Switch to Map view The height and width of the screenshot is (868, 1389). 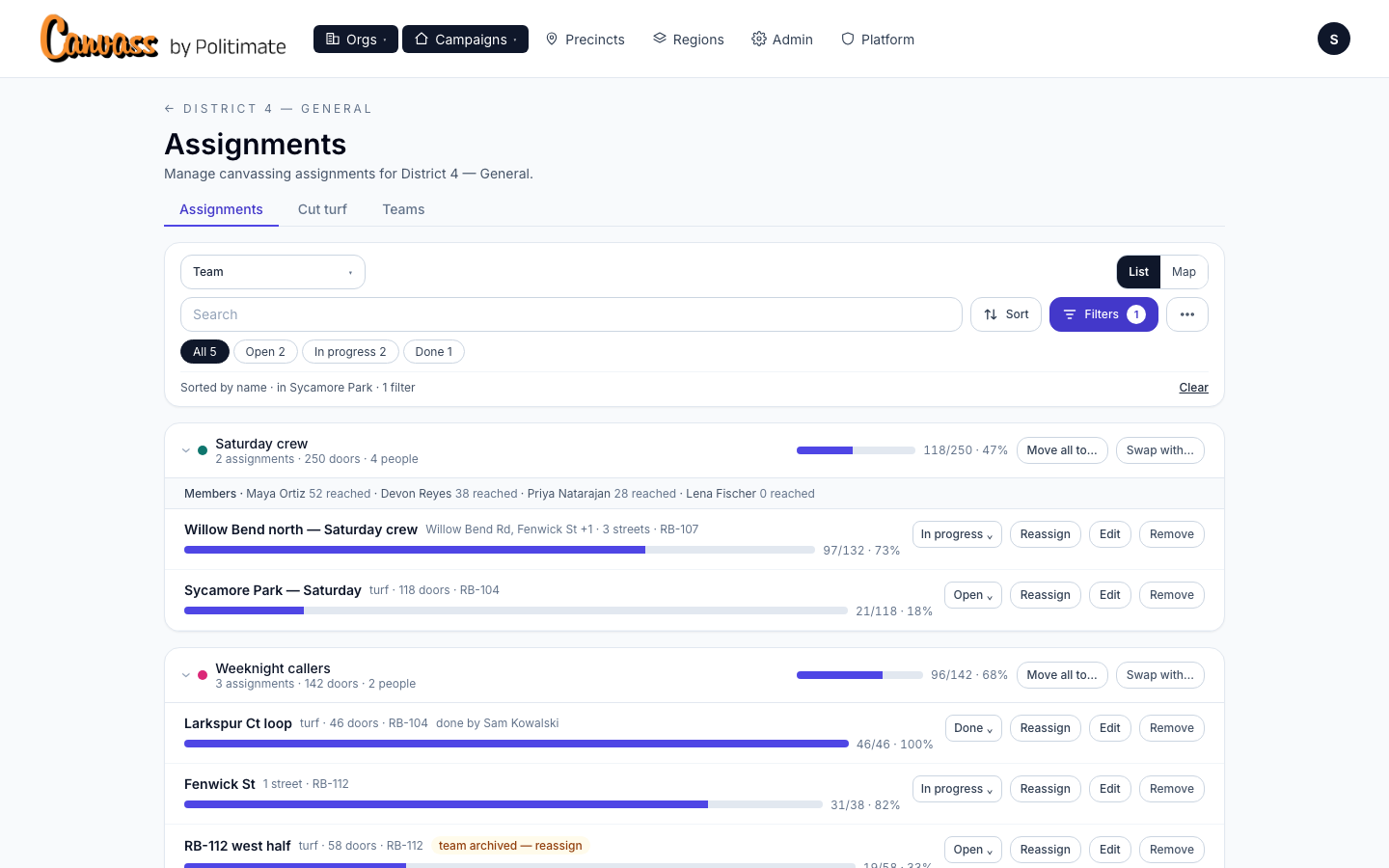(1184, 272)
